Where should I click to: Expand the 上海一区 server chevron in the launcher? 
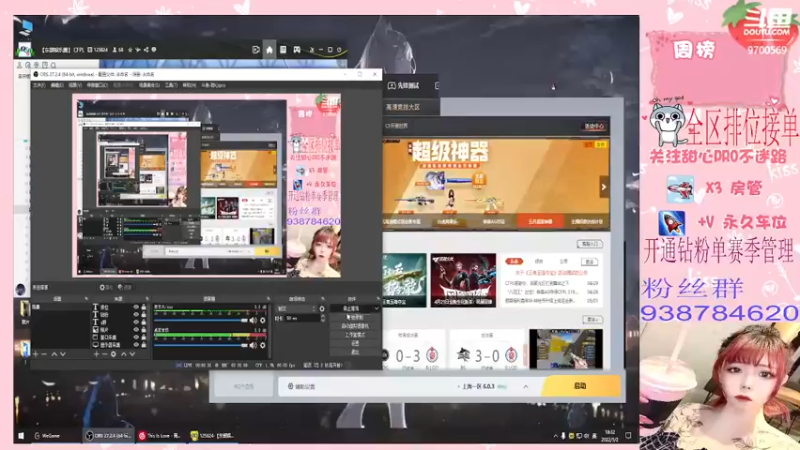pos(526,387)
